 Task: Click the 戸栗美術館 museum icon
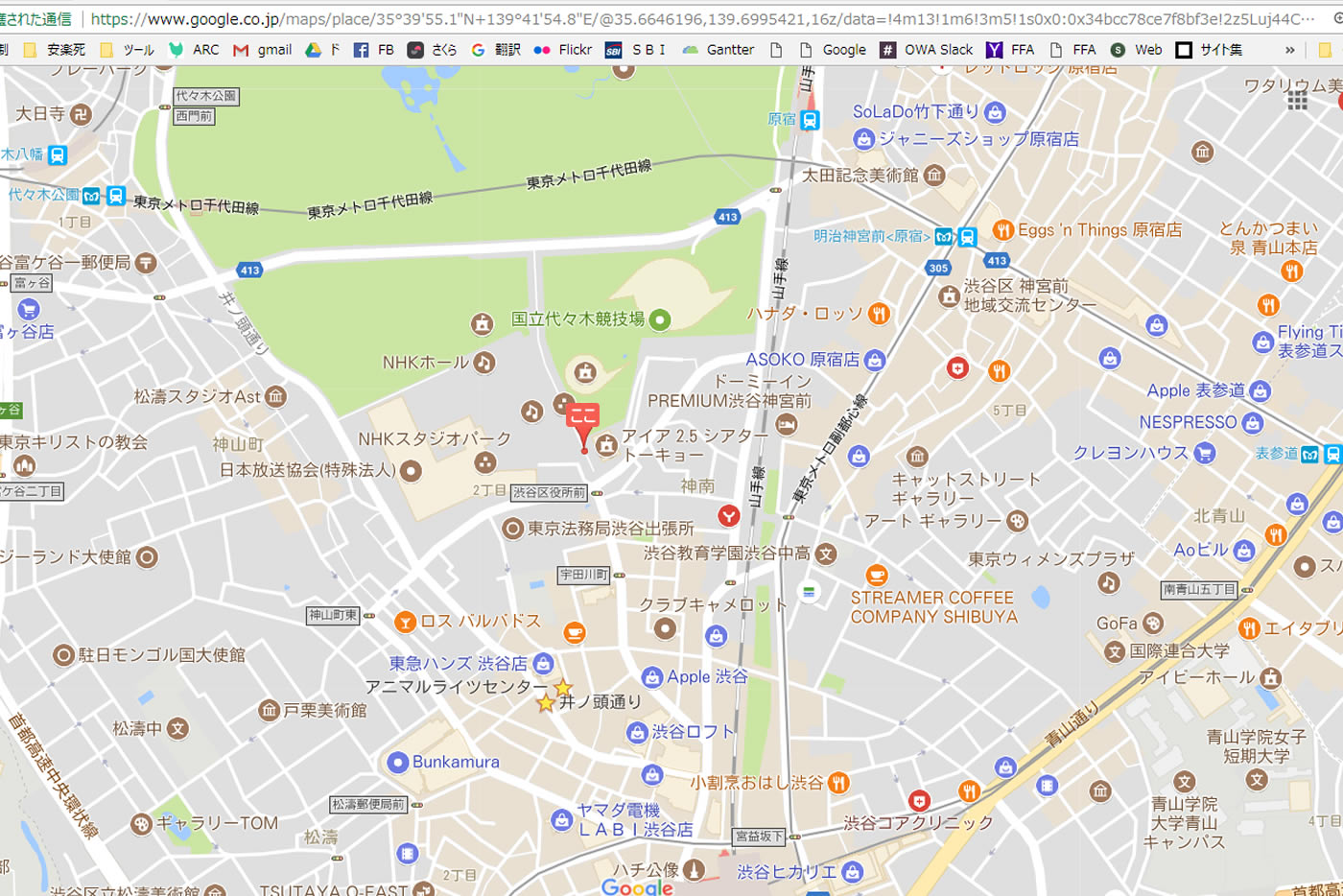tap(269, 711)
